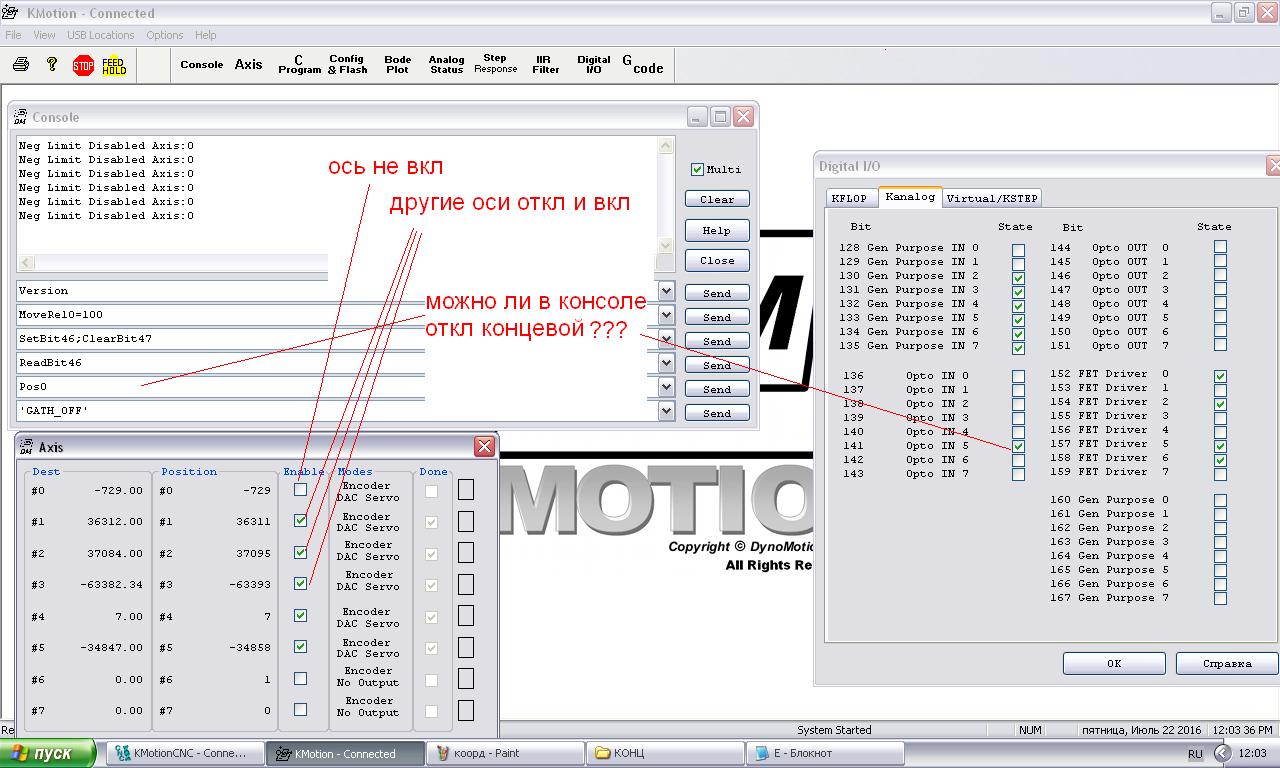Open Config & Flash screen
Viewport: 1280px width, 768px height.
pyautogui.click(x=347, y=65)
